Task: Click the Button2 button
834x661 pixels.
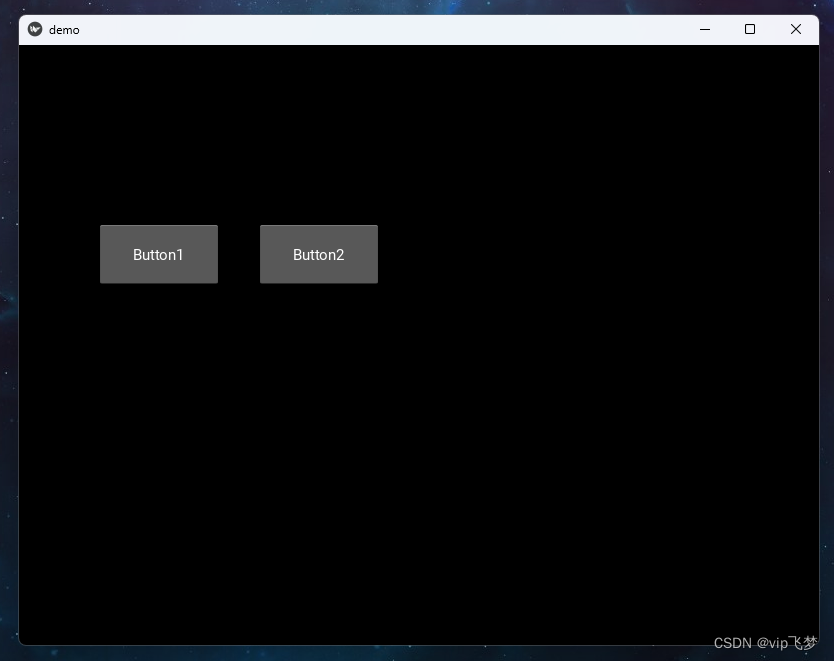Action: [319, 254]
